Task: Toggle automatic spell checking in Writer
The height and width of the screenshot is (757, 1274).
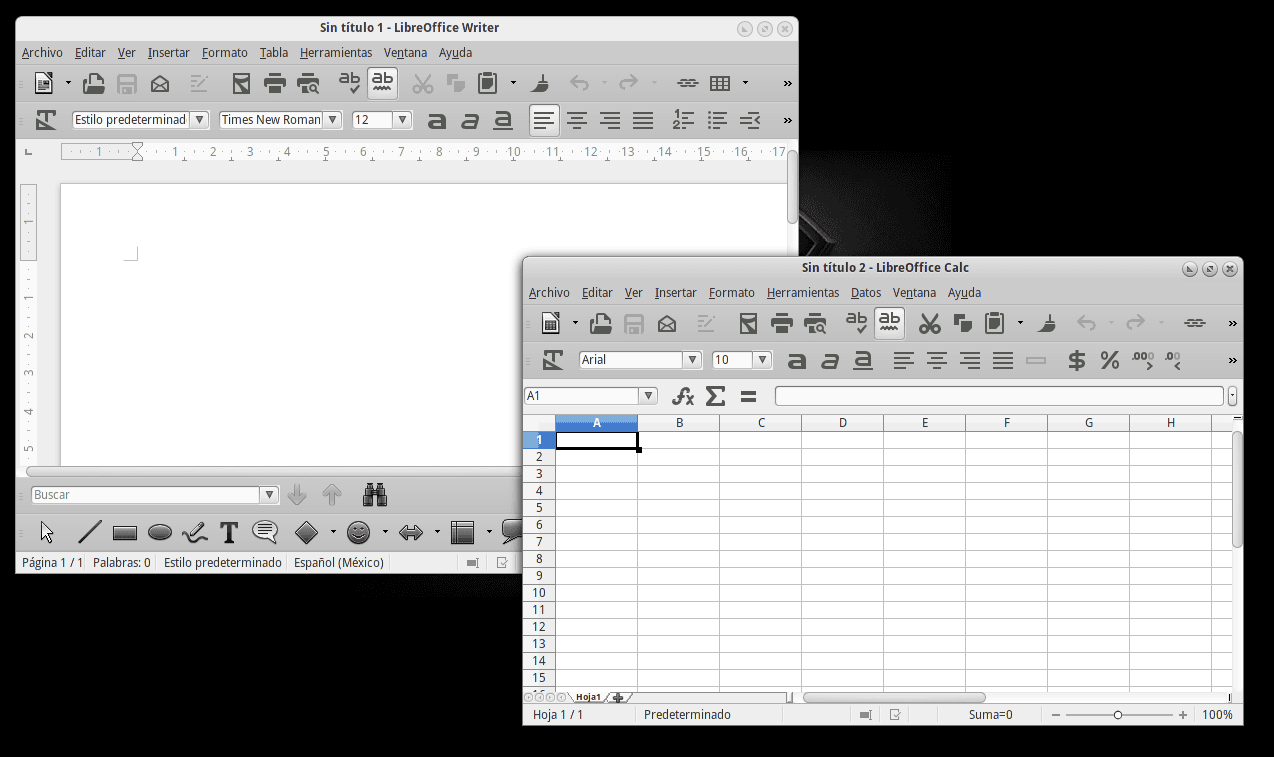Action: (x=382, y=83)
